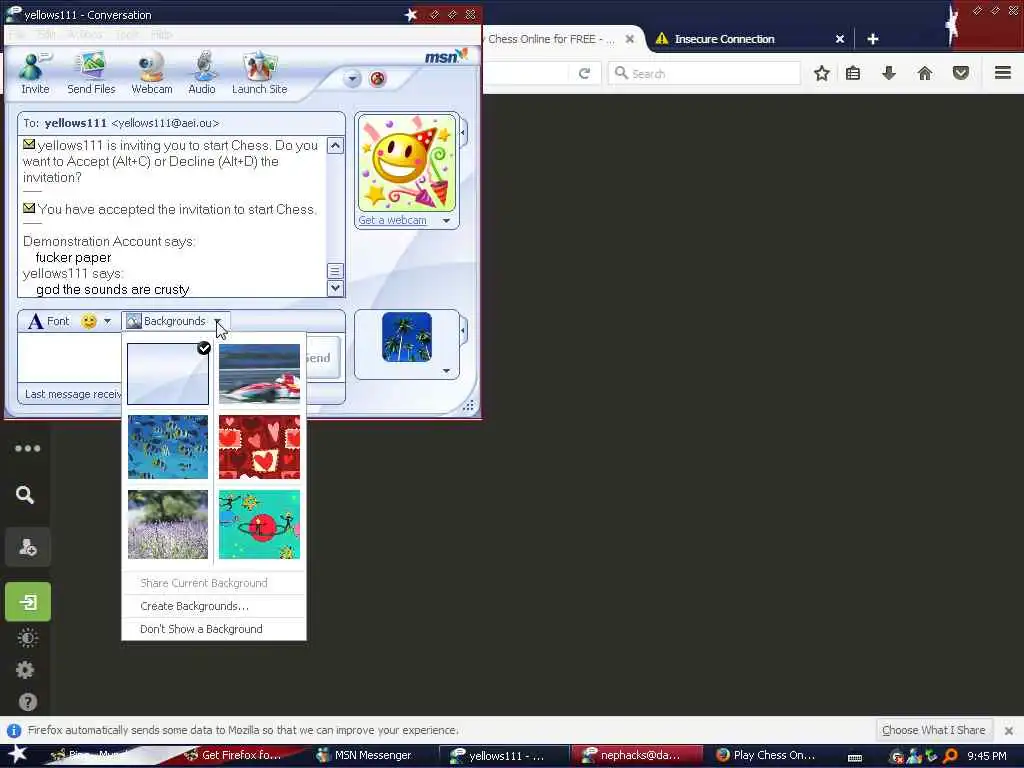Start Webcam from conversation toolbar
This screenshot has height=768, width=1024.
click(x=152, y=73)
